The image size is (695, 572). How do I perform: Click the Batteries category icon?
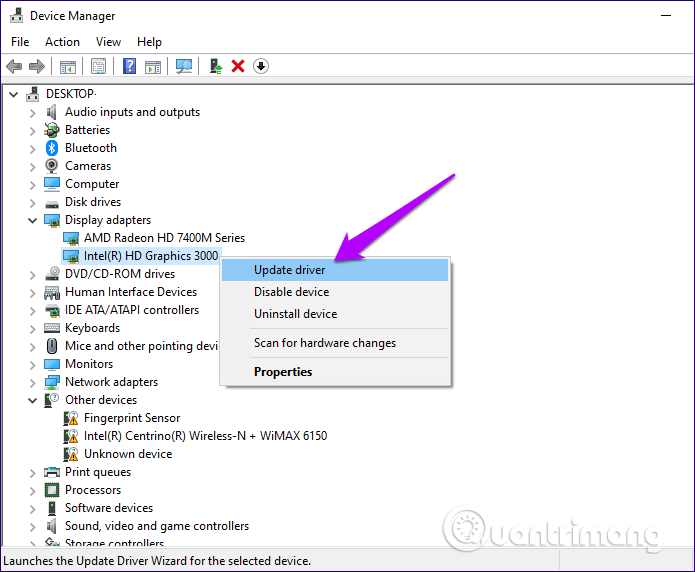(x=52, y=130)
